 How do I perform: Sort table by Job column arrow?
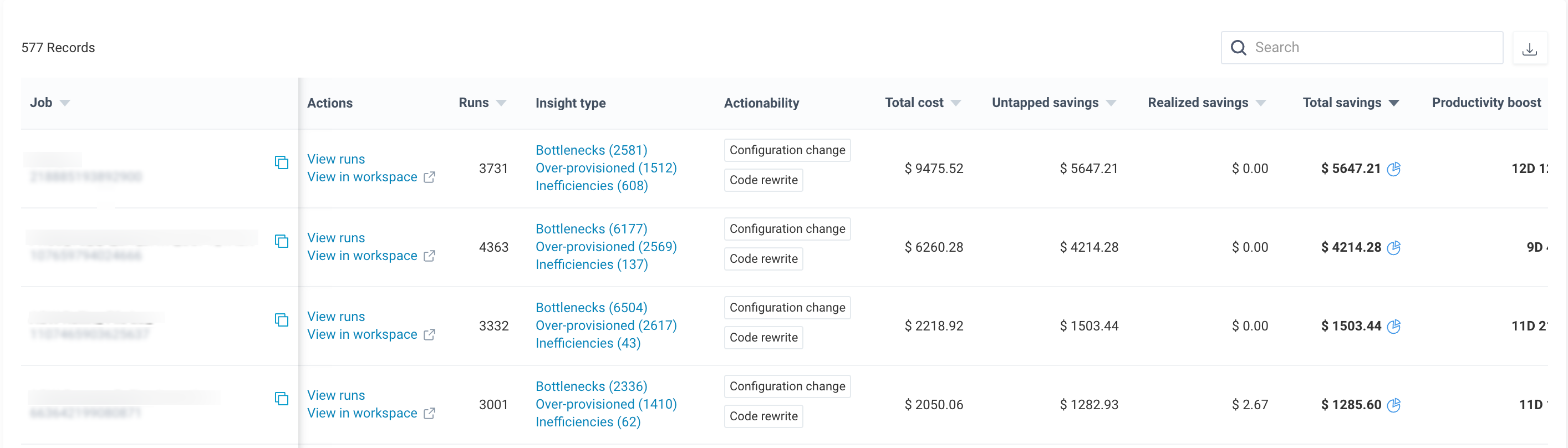pos(65,103)
